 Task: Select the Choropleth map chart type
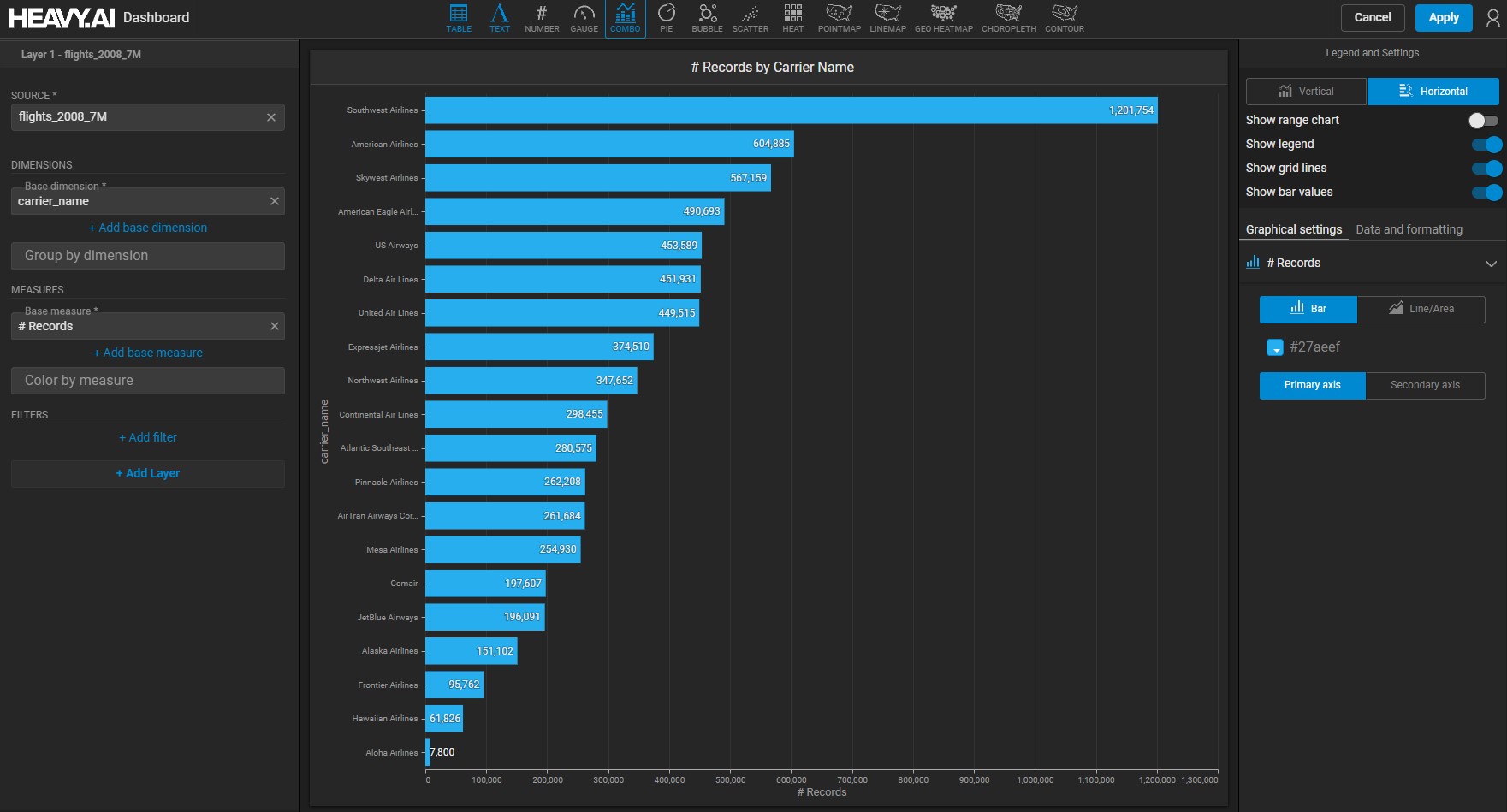1008,18
